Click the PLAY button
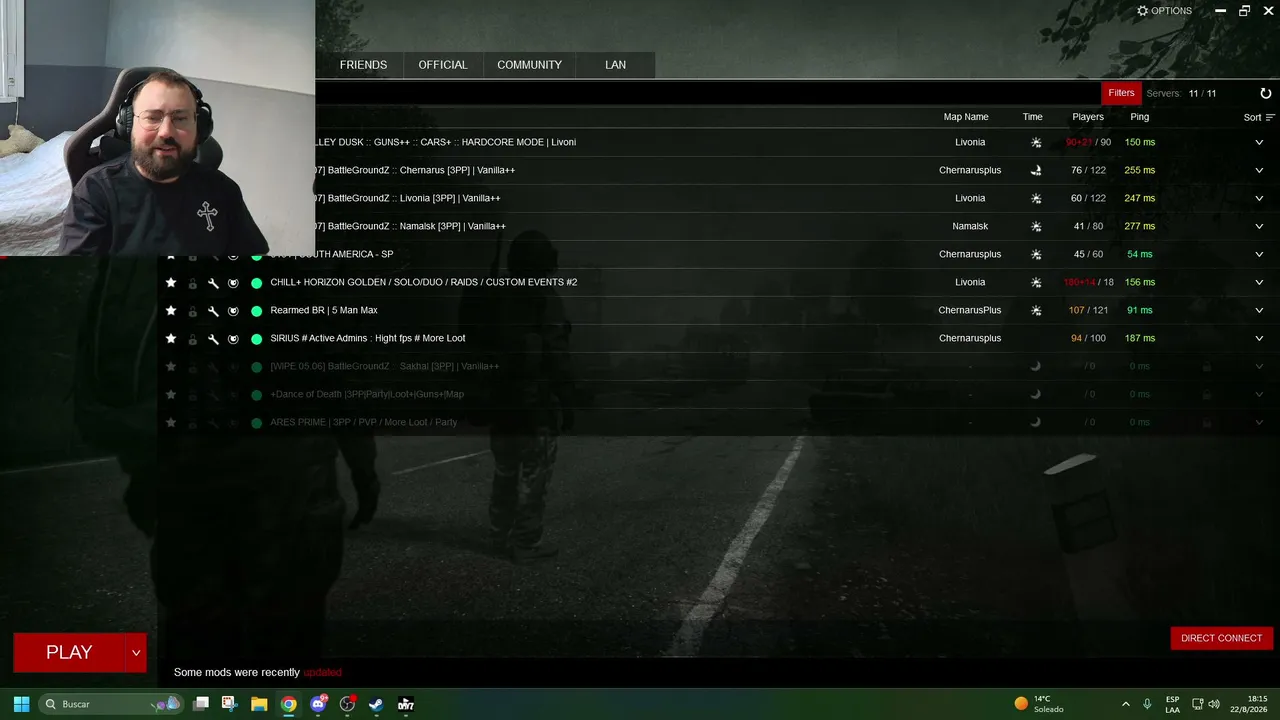Screen dimensions: 1280x720 (69, 652)
